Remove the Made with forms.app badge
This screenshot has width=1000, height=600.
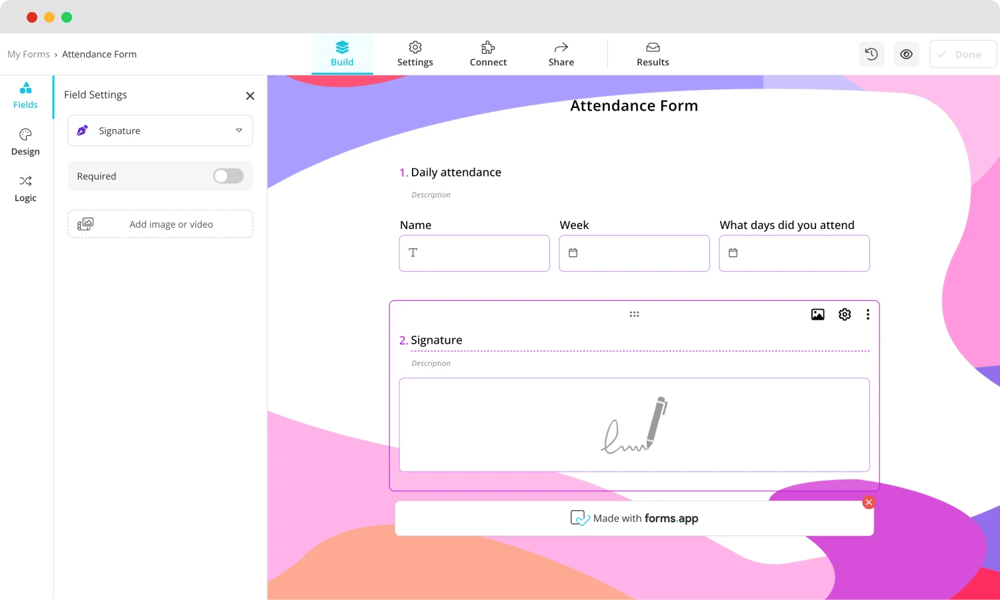(868, 502)
